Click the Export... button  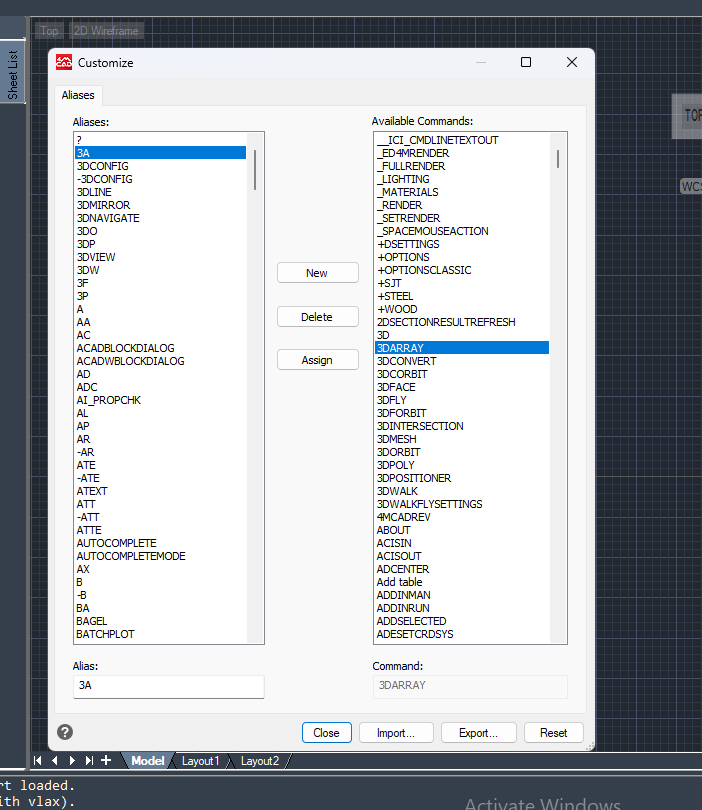click(478, 733)
